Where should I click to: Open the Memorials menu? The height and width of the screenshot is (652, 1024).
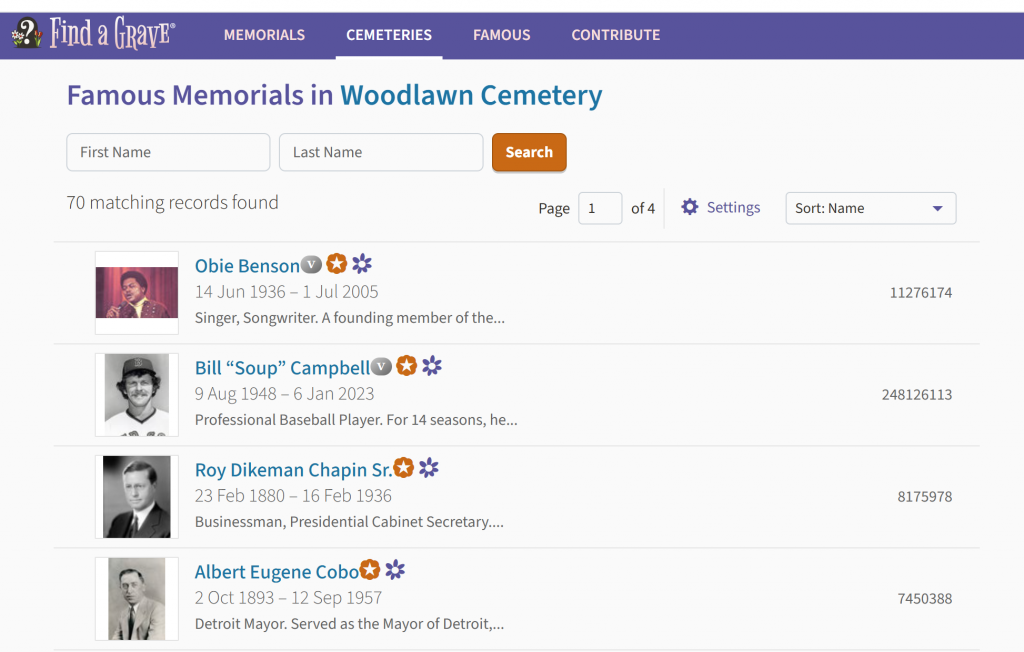point(264,35)
